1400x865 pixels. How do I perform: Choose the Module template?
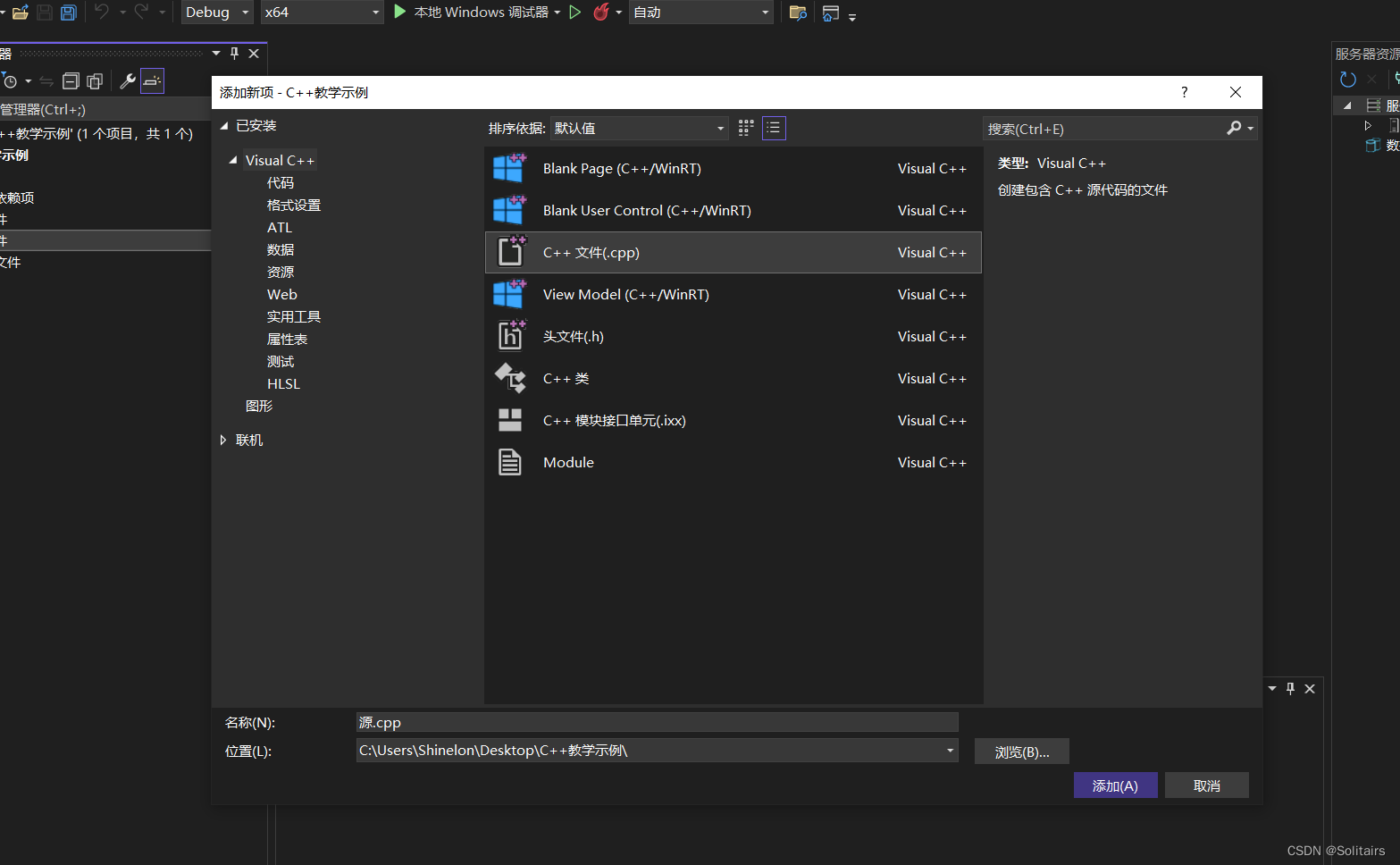point(733,463)
